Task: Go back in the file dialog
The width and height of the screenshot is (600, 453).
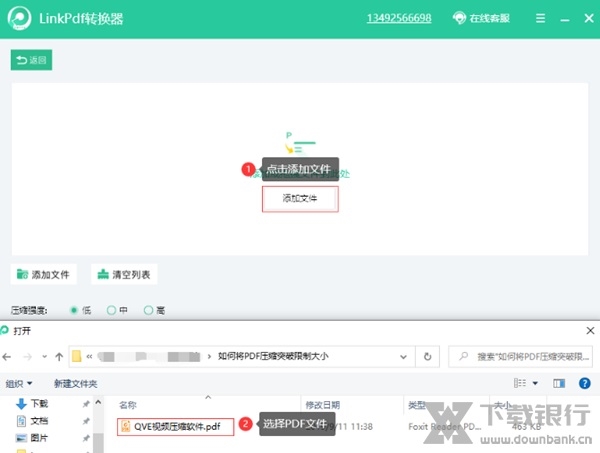Action: (x=7, y=357)
